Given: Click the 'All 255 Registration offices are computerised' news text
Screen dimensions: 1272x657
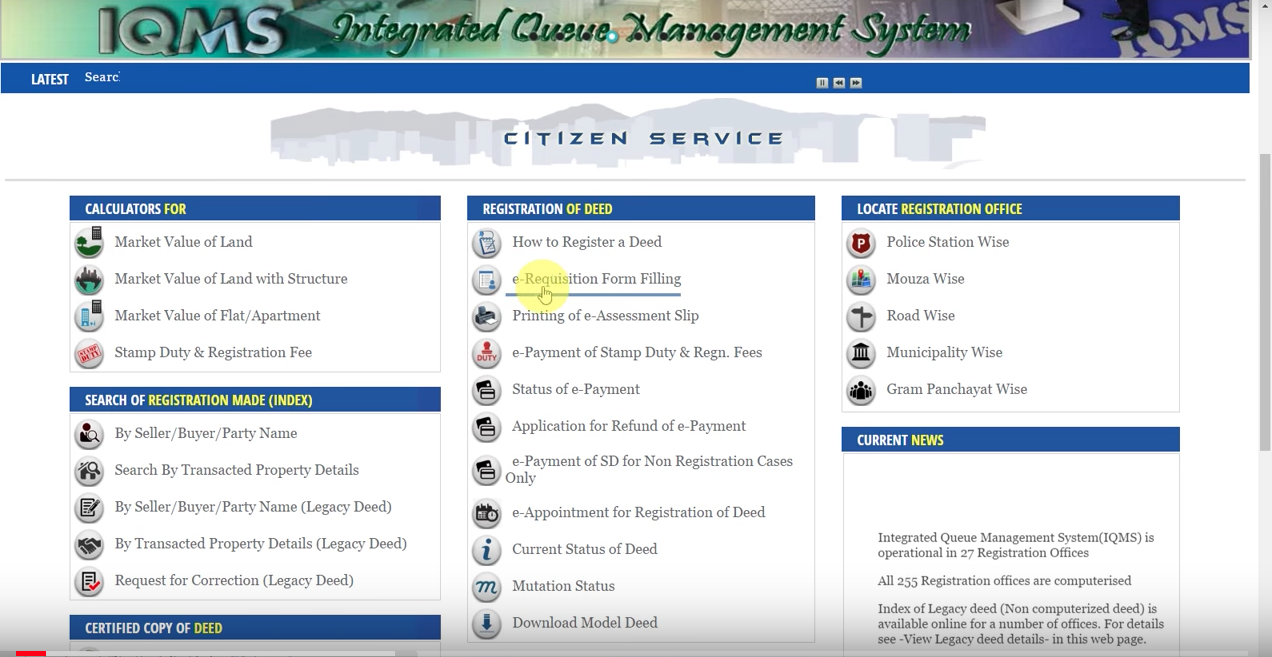Looking at the screenshot, I should pyautogui.click(x=1005, y=581).
